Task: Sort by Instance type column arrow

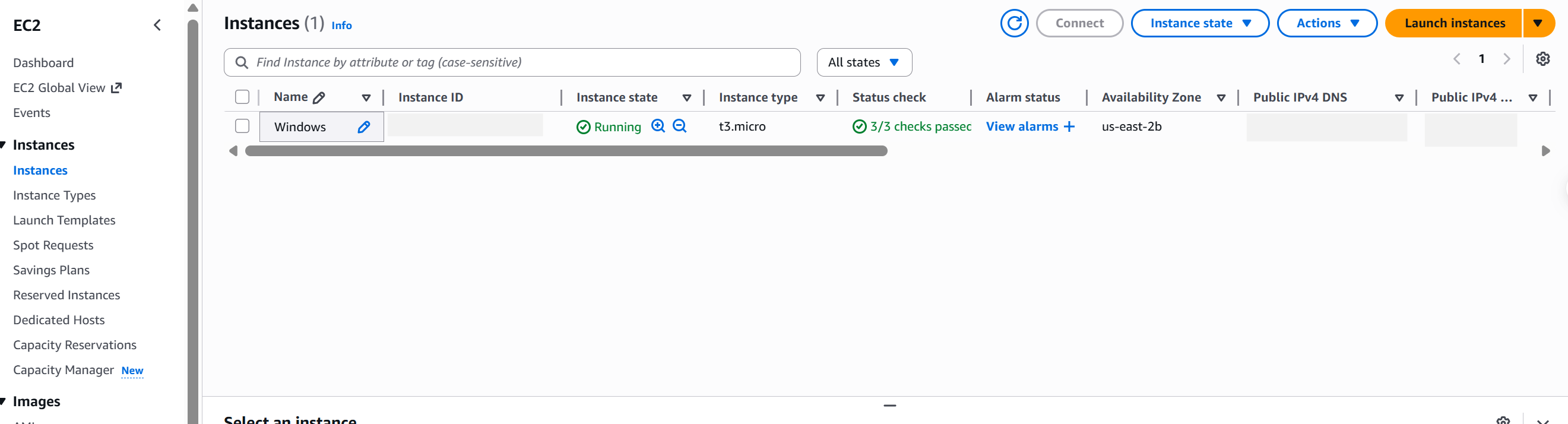Action: pos(820,97)
